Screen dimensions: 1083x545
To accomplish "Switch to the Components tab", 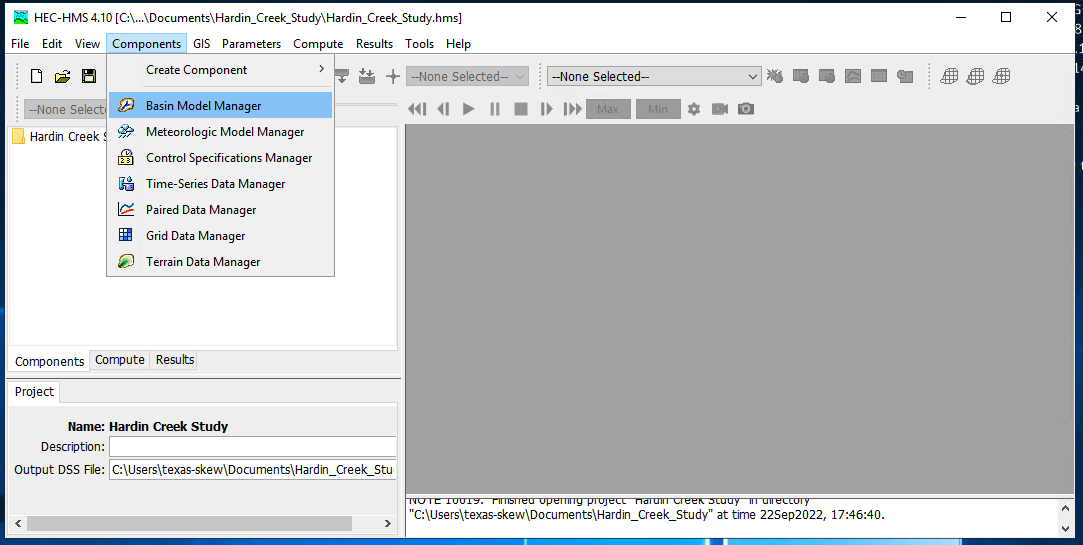I will (x=49, y=361).
